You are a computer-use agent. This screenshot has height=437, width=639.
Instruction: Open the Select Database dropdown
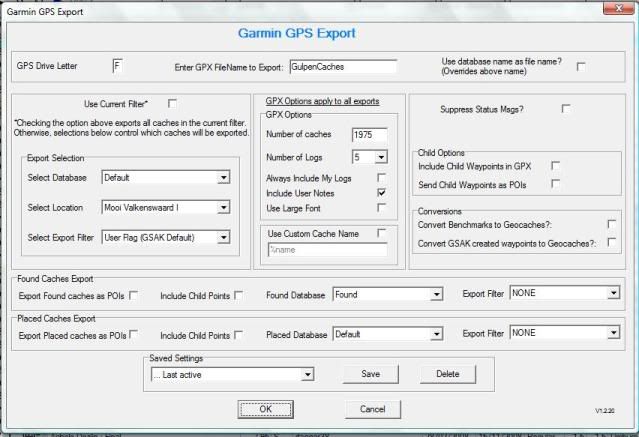[222, 178]
